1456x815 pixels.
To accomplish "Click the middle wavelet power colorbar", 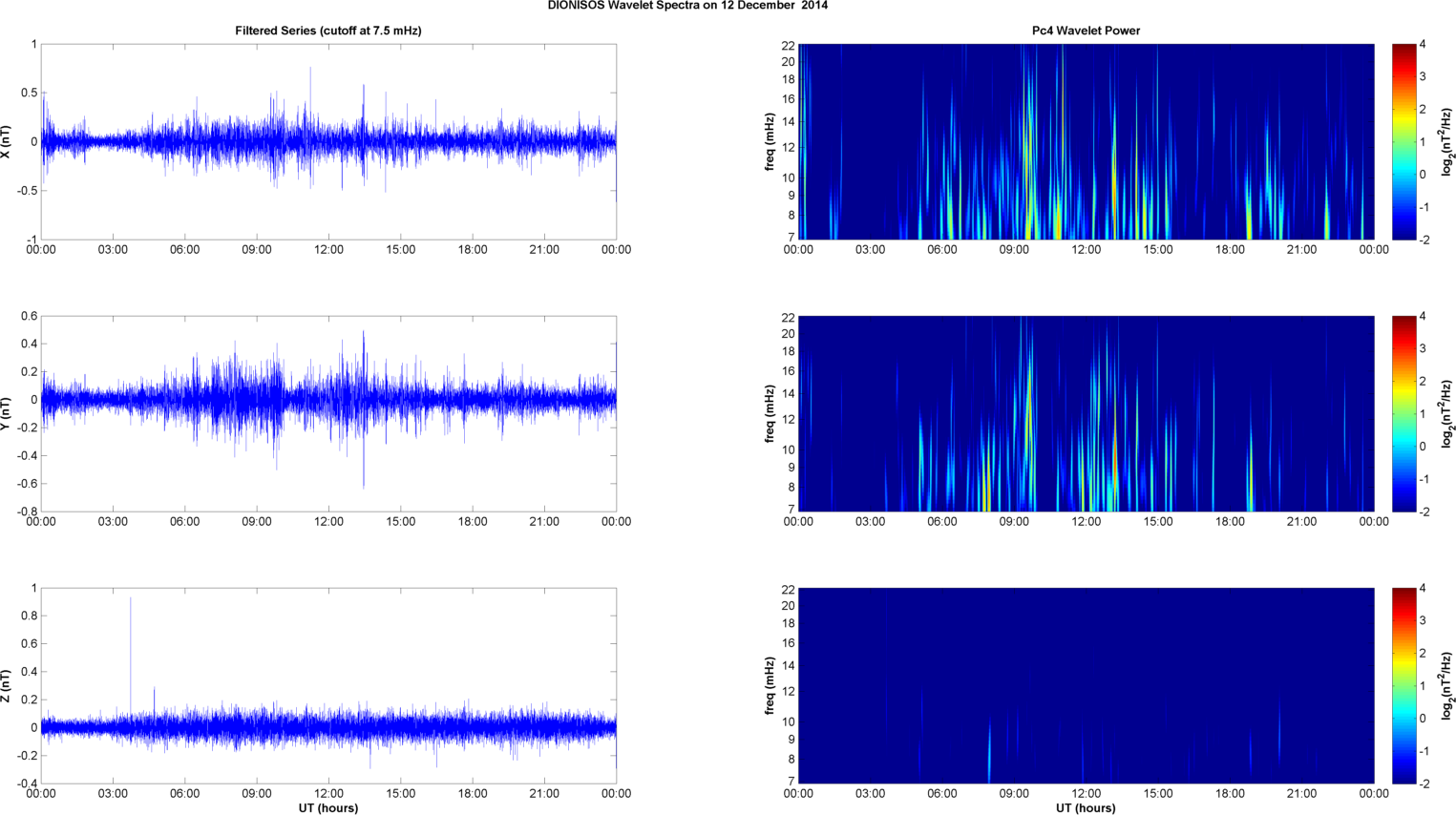I will point(1403,413).
